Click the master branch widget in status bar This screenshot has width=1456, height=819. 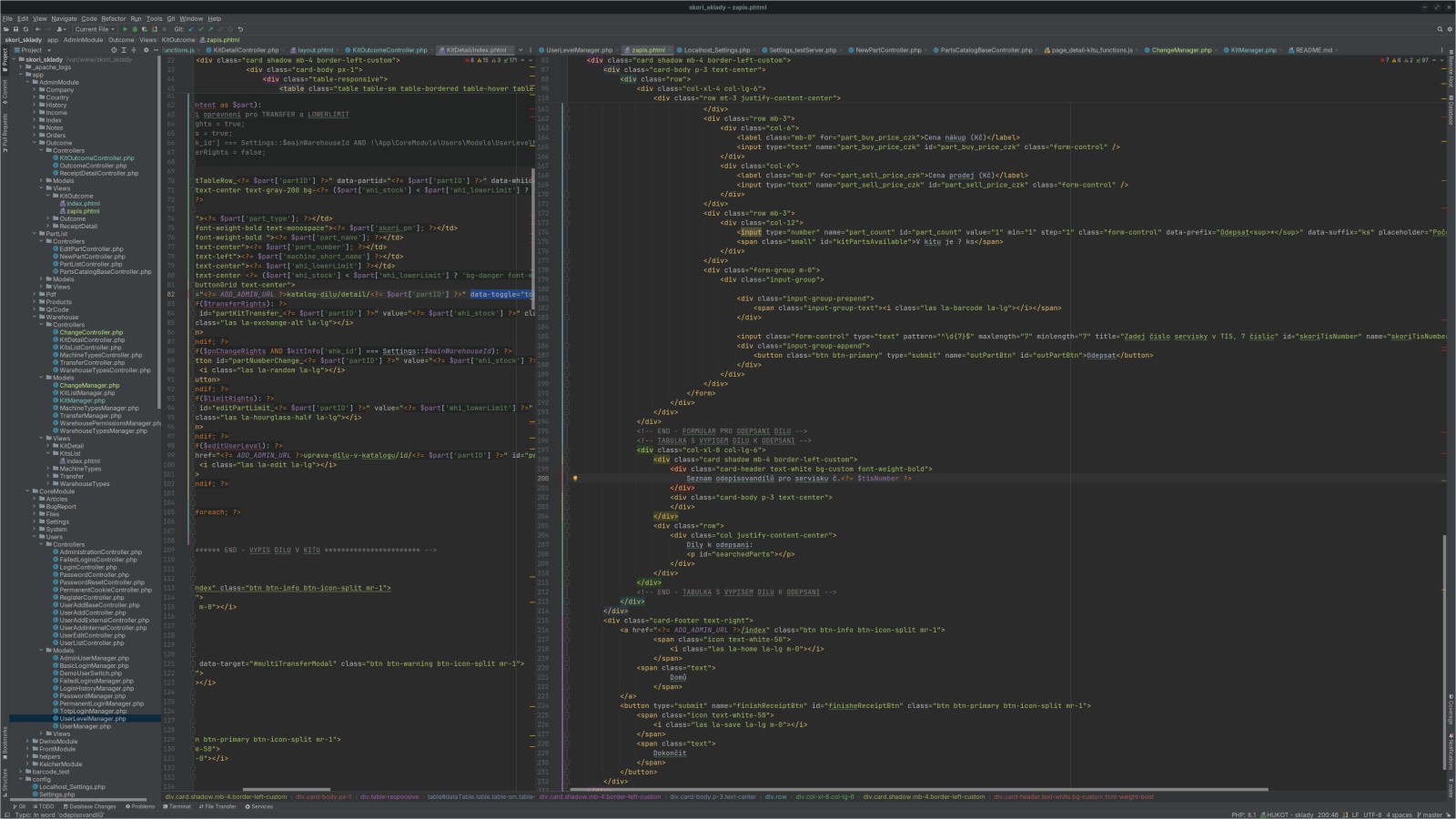coord(1431,814)
